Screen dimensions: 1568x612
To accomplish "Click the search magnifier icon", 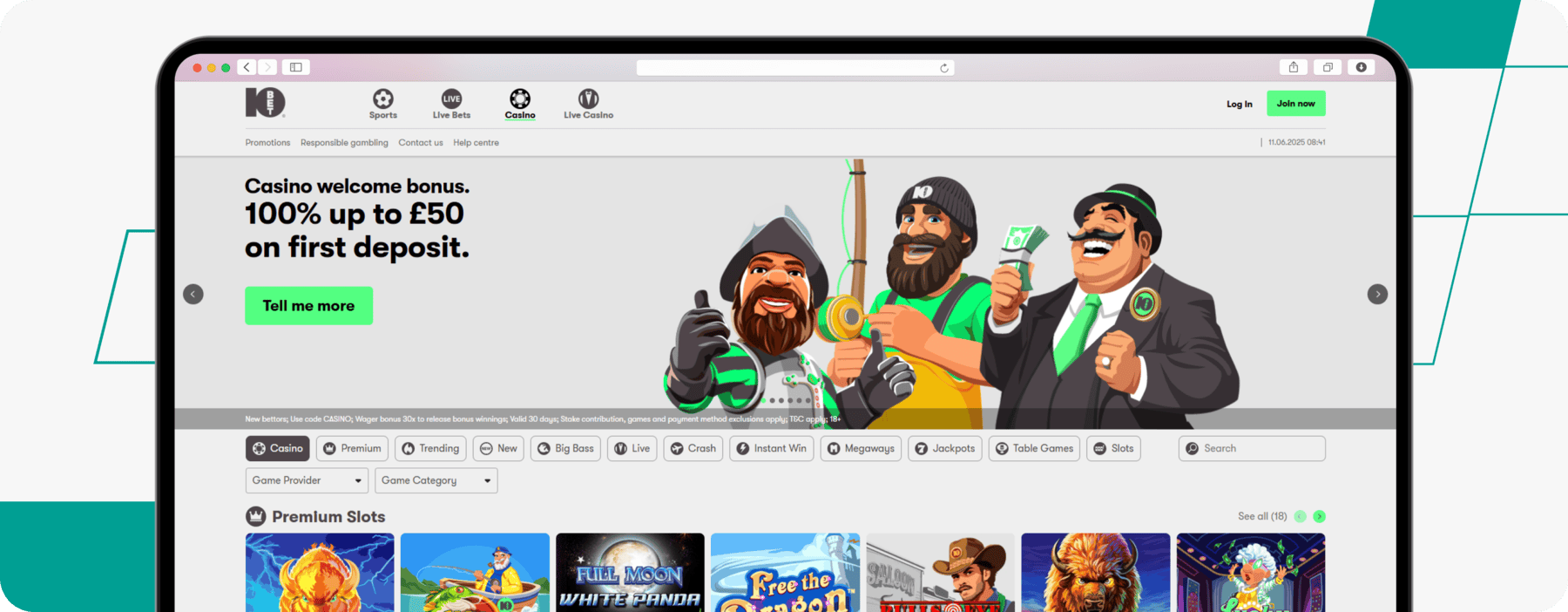I will [1192, 448].
